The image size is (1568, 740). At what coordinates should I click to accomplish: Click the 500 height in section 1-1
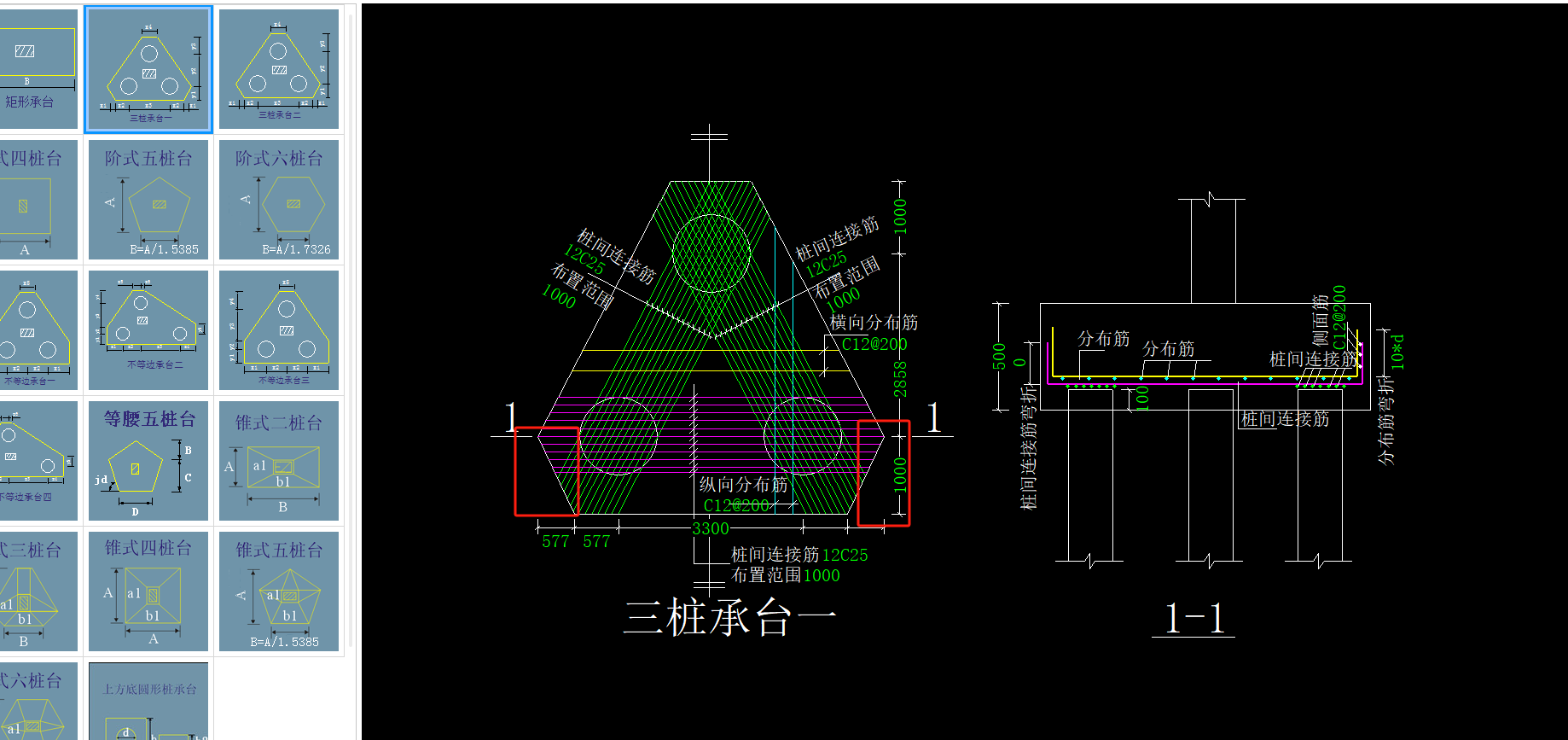[x=999, y=356]
